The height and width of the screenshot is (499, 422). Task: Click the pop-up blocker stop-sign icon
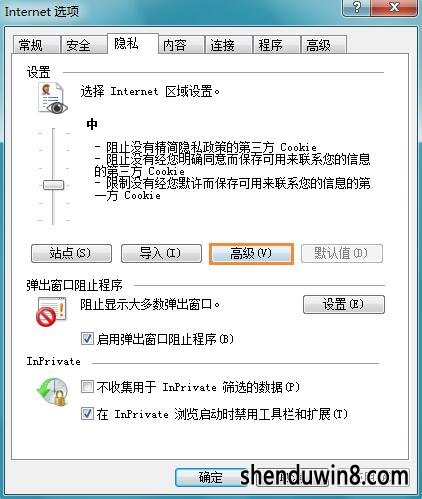pyautogui.click(x=52, y=312)
